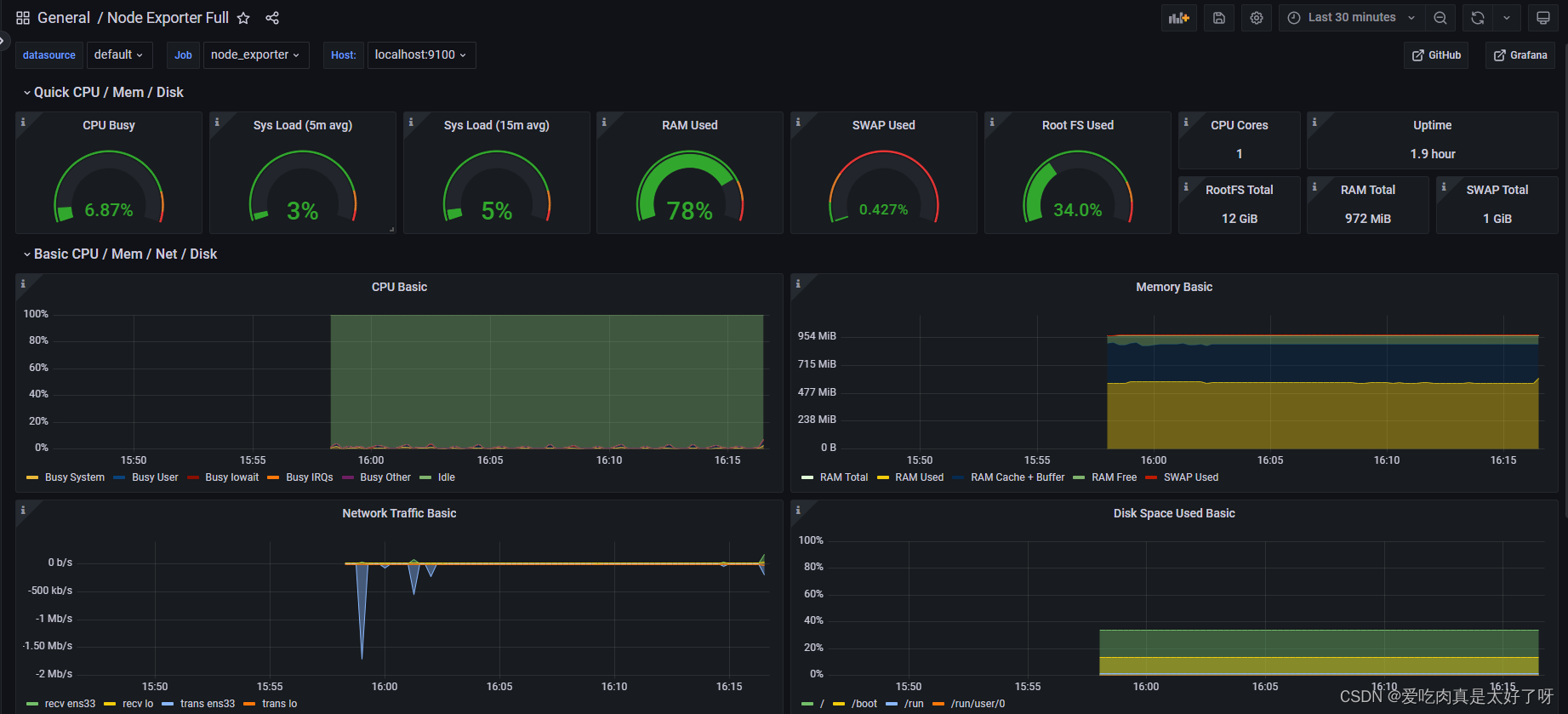Toggle Busy System series in CPU legend

pos(75,477)
